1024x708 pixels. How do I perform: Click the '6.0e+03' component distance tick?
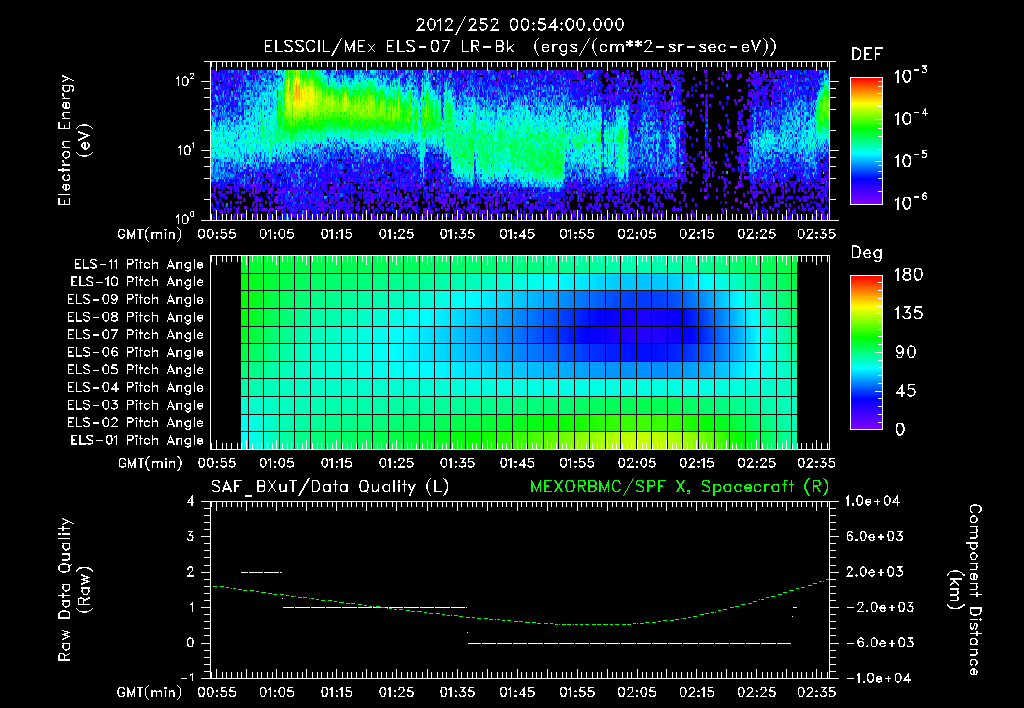[875, 536]
